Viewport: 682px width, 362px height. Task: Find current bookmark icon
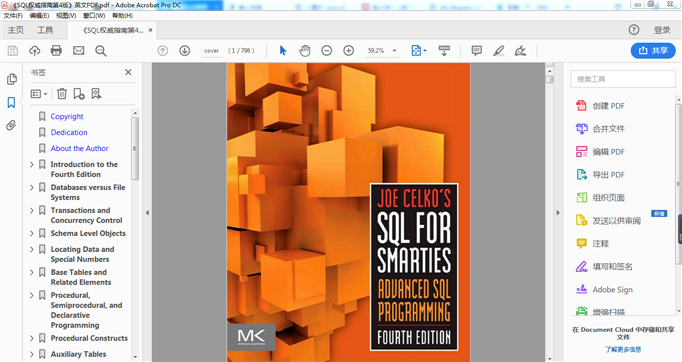[x=96, y=94]
